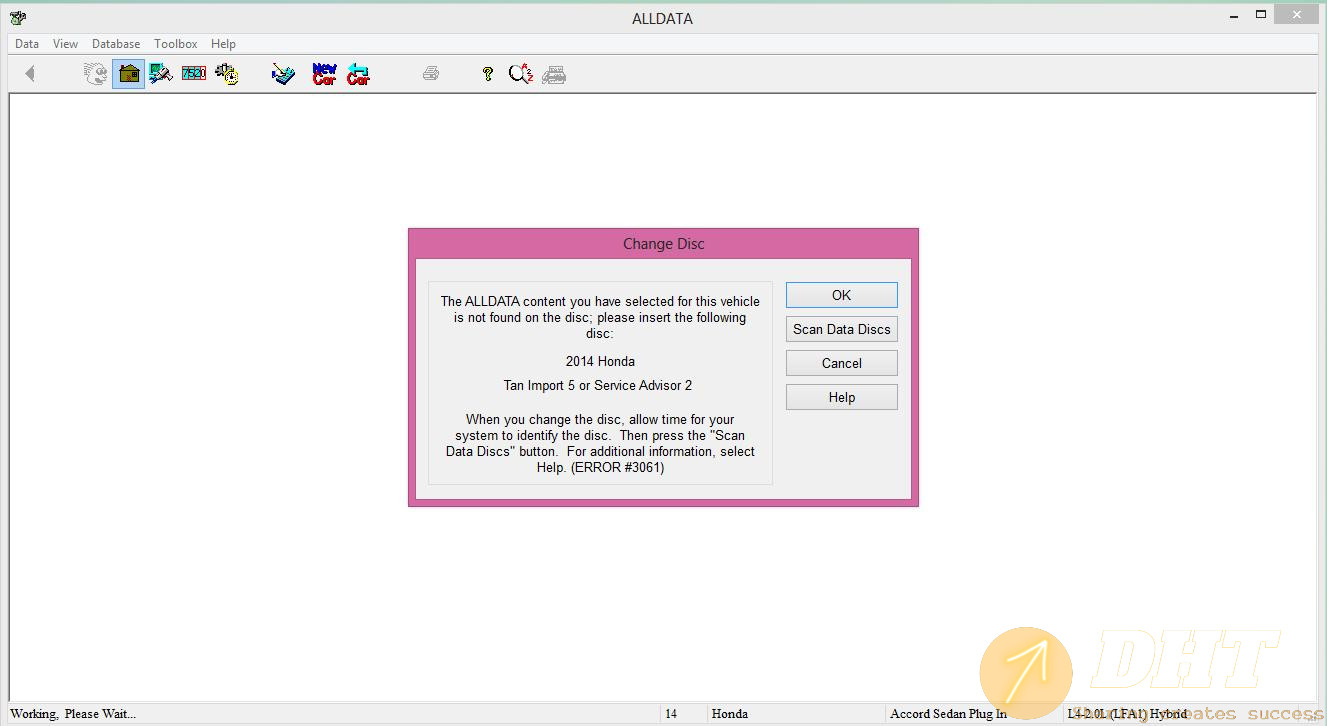Click the 7520 counter toolbar icon
This screenshot has width=1327, height=726.
[194, 74]
